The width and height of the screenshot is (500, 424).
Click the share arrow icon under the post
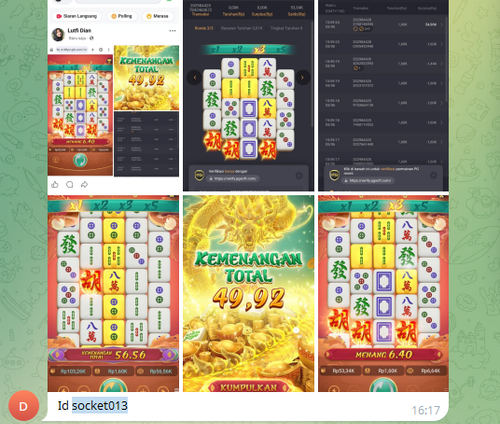84,184
